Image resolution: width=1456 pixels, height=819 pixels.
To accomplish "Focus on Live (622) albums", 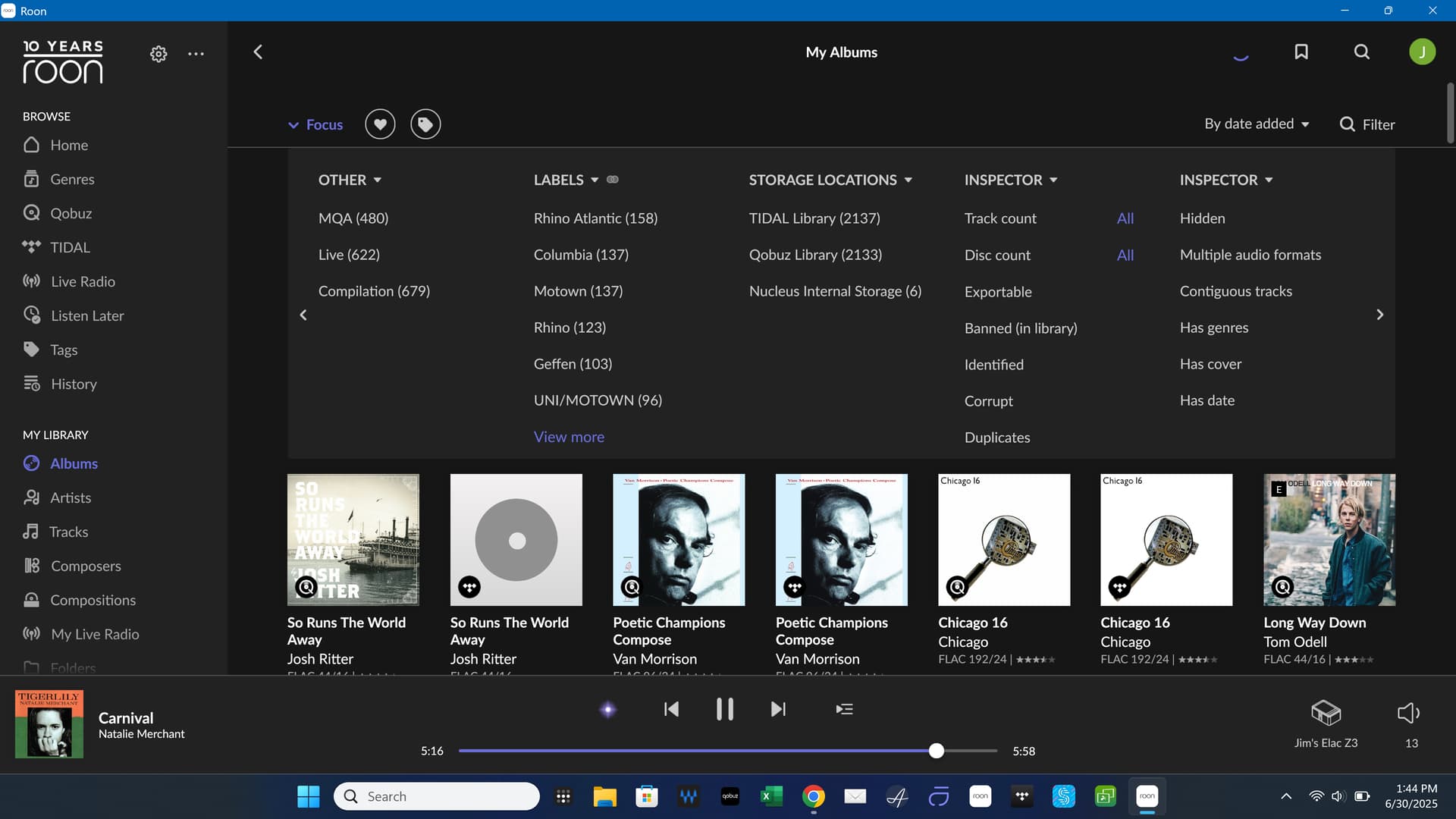I will pos(349,255).
